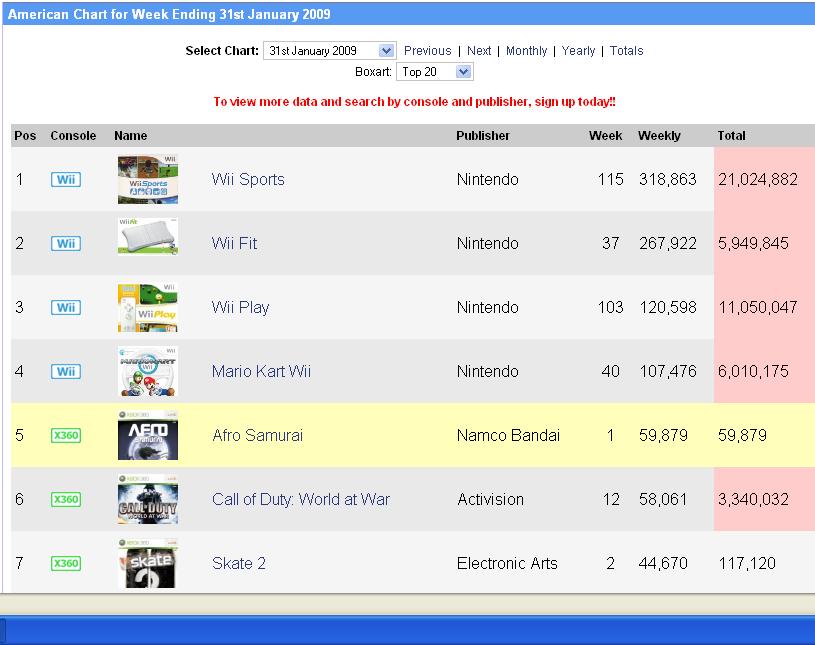Screen dimensions: 815x645
Task: Click the Nintendo publisher in Wii Sports row
Action: click(x=488, y=179)
